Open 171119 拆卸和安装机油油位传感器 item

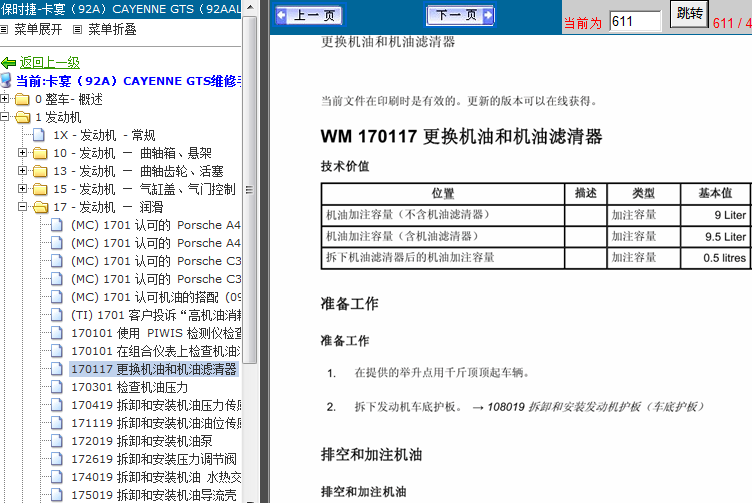(x=156, y=423)
